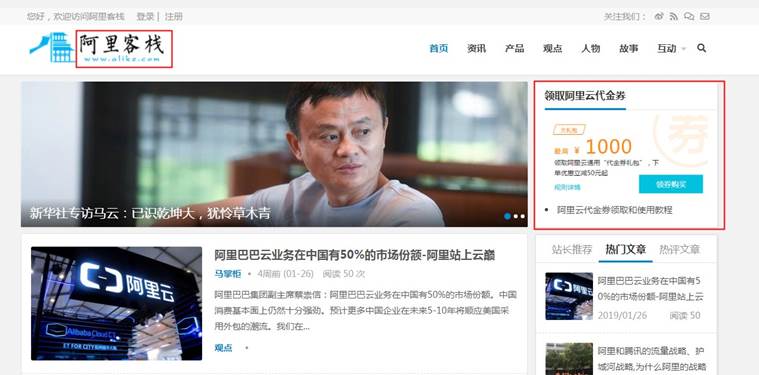The image size is (759, 375).
Task: Open the 登录 link
Action: point(145,16)
